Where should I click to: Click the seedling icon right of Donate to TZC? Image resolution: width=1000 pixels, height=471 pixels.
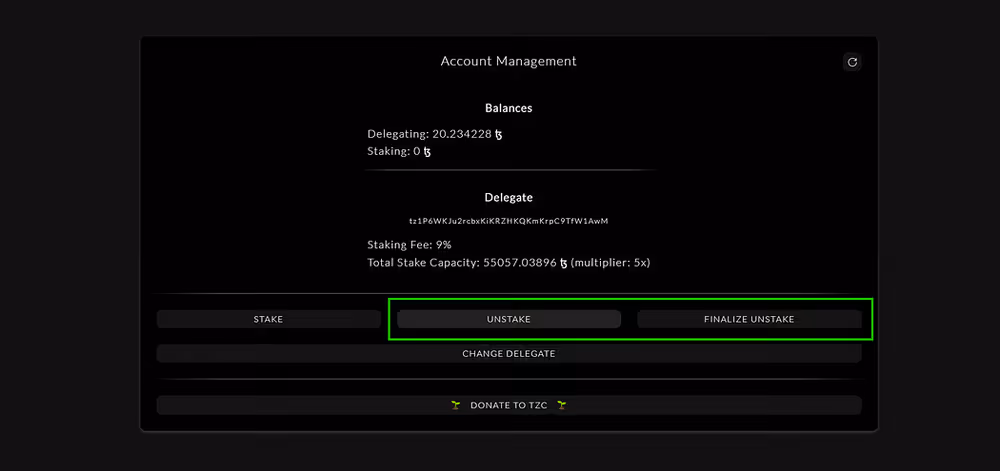tap(562, 405)
